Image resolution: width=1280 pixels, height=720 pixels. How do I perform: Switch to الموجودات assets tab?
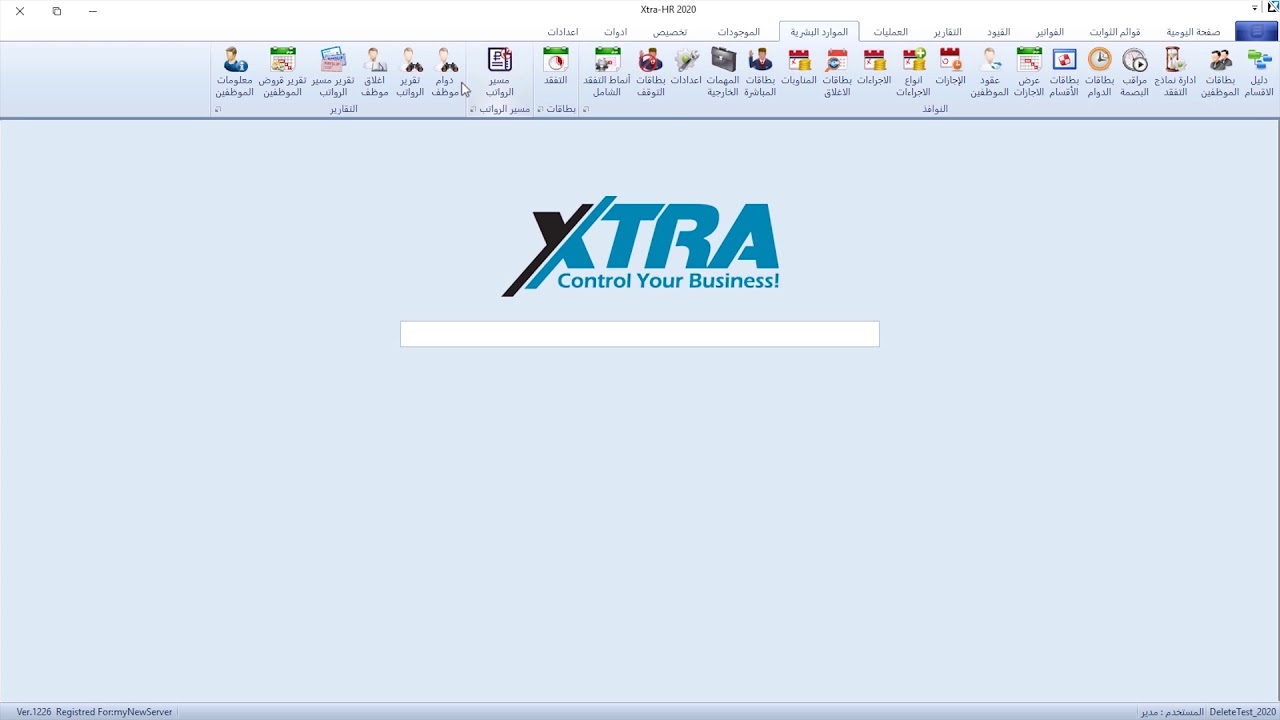[x=738, y=32]
